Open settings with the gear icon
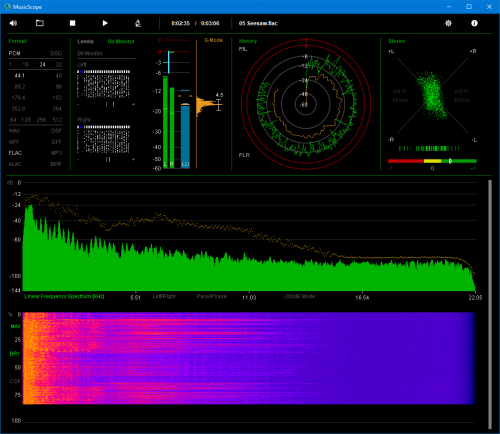This screenshot has width=500, height=434. [448, 23]
